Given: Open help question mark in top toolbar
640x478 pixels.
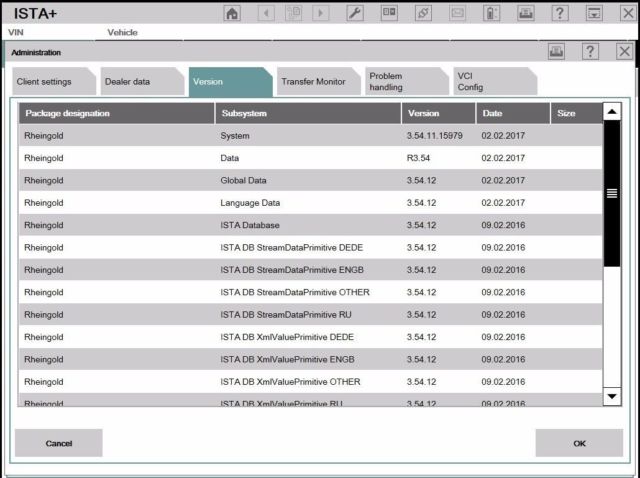Looking at the screenshot, I should [x=560, y=13].
